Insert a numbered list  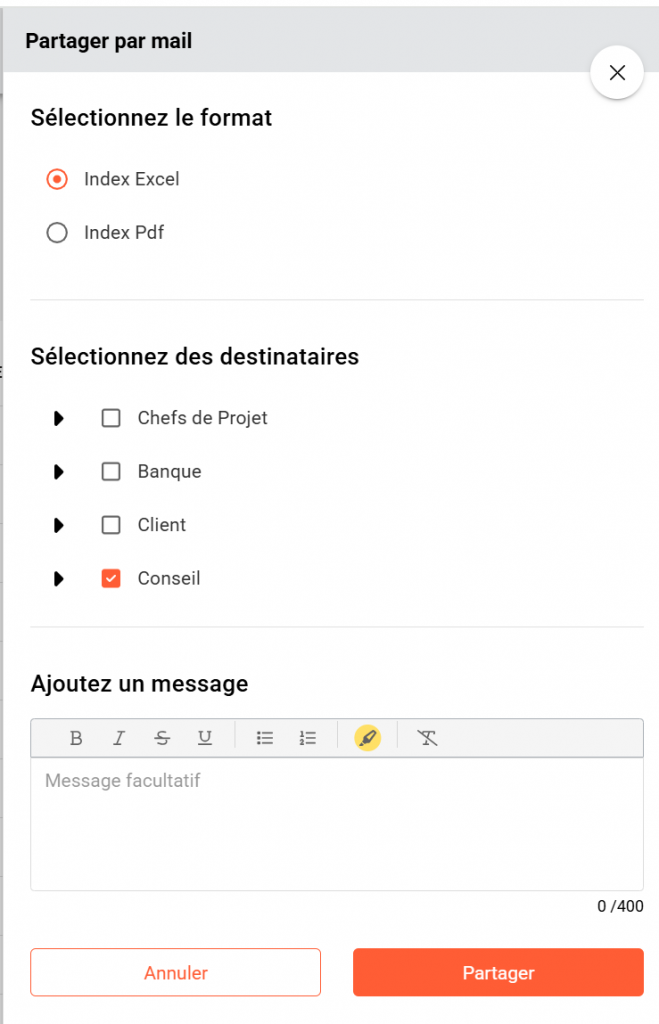point(308,738)
